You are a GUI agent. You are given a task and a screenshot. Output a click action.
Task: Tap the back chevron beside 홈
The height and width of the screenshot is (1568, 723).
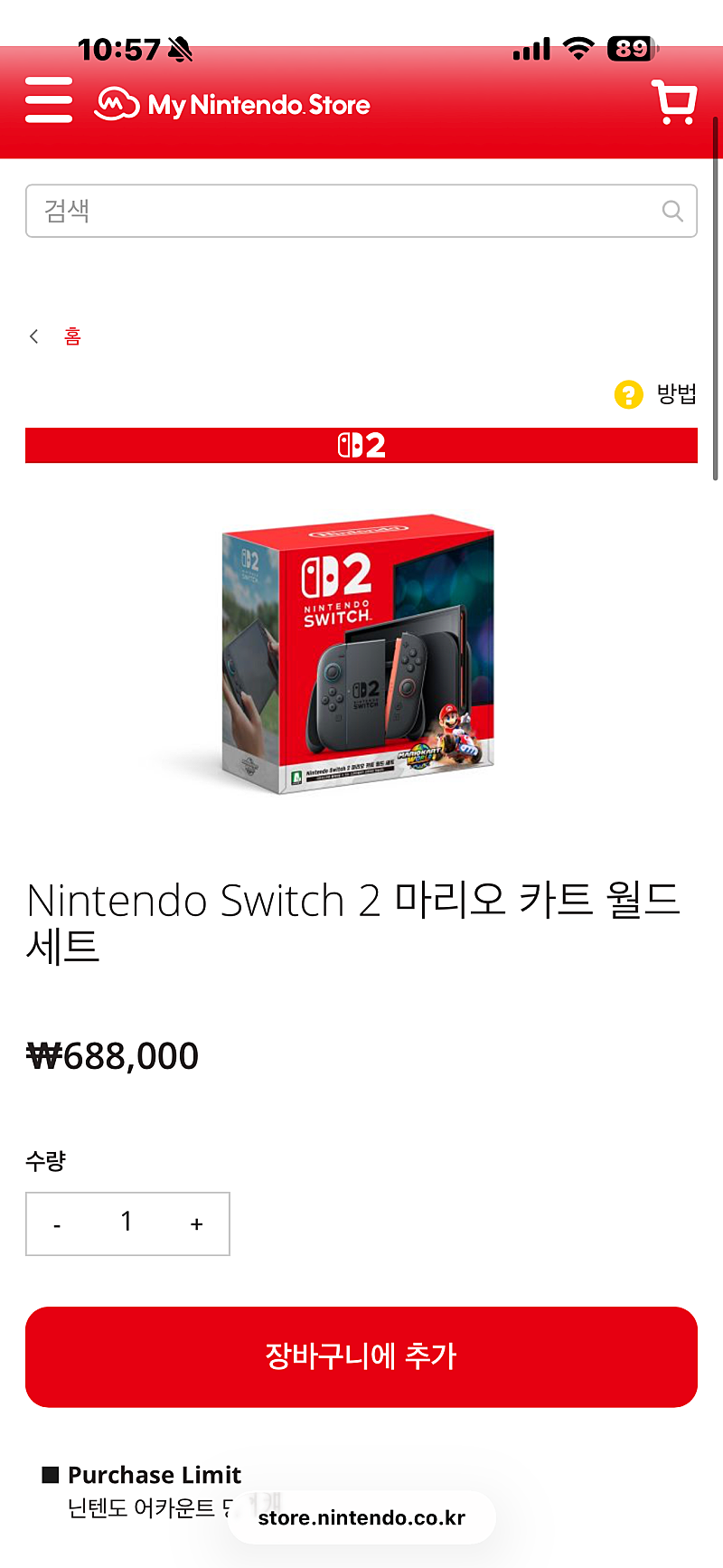pyautogui.click(x=34, y=336)
